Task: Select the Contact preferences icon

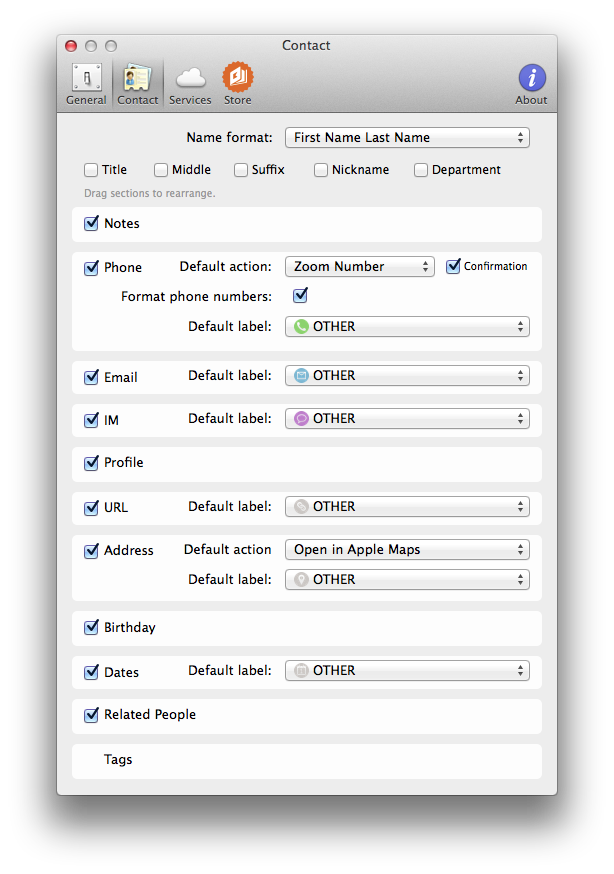Action: click(138, 85)
